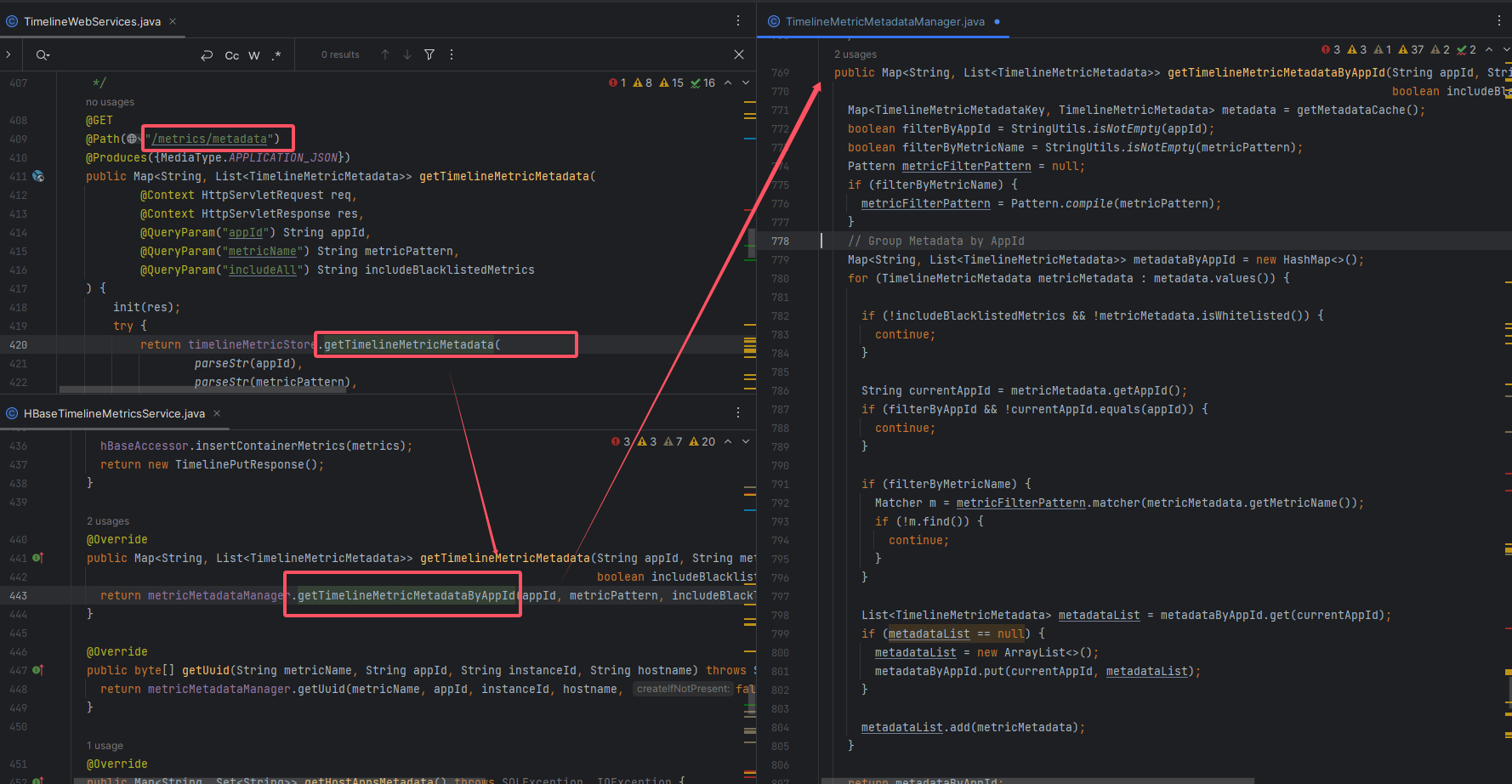Switch to TimelineMetricMetadataManager.java tab

pos(884,21)
